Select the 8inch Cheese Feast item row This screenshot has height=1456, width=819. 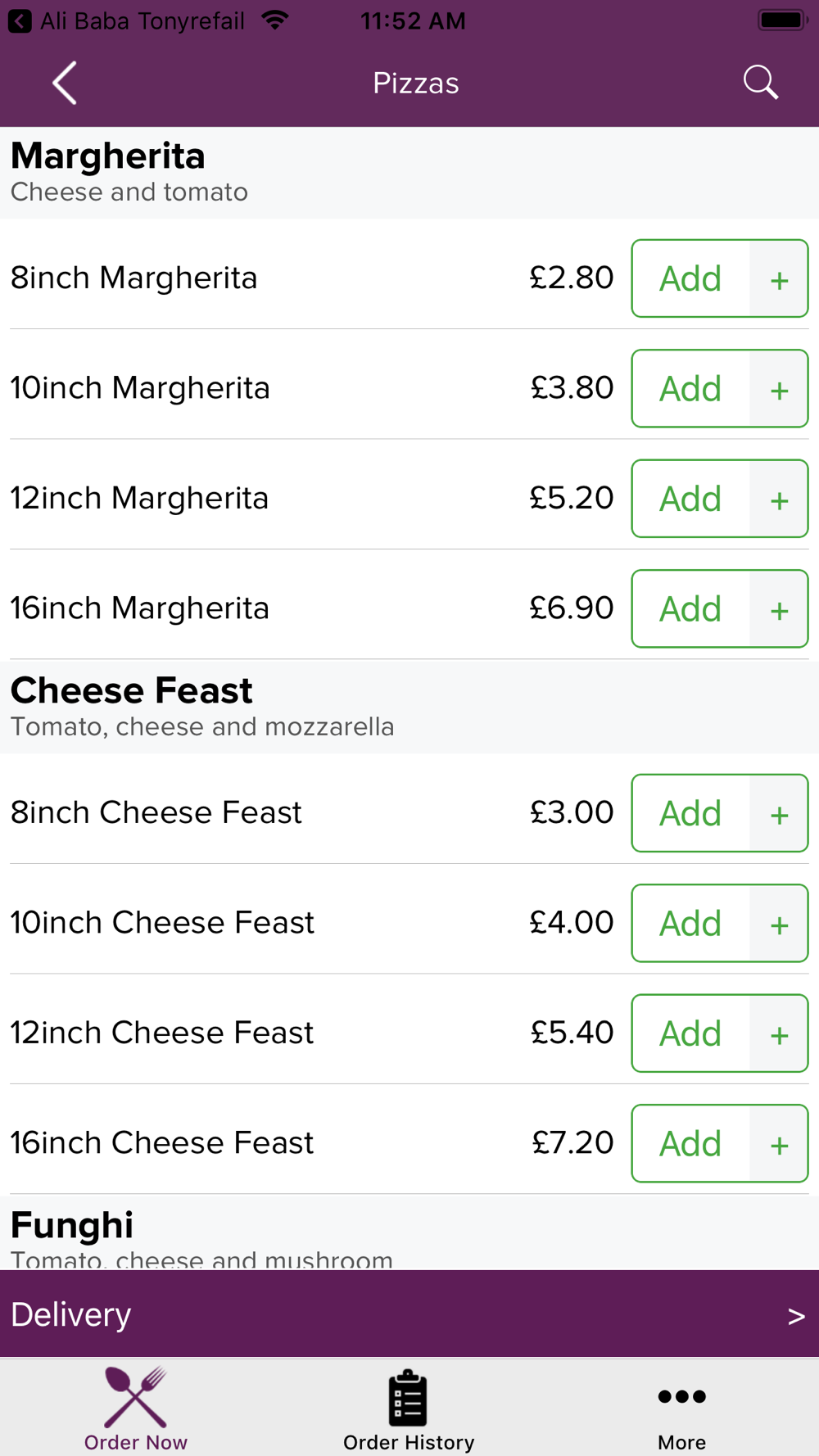tap(246, 812)
